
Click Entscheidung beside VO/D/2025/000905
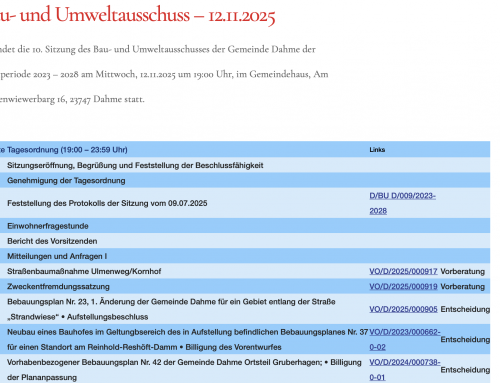(x=465, y=309)
